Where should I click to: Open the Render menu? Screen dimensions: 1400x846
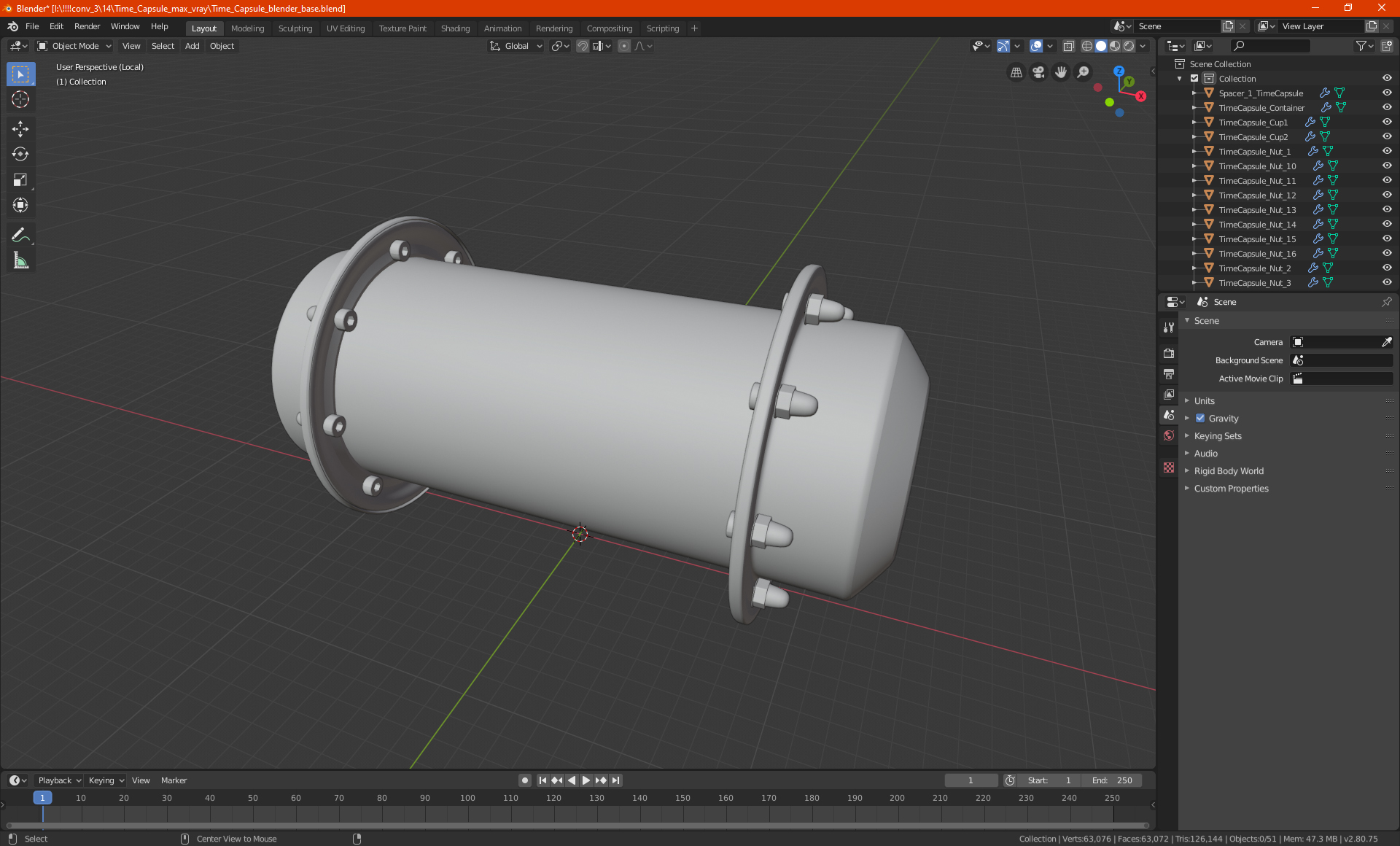[x=87, y=26]
